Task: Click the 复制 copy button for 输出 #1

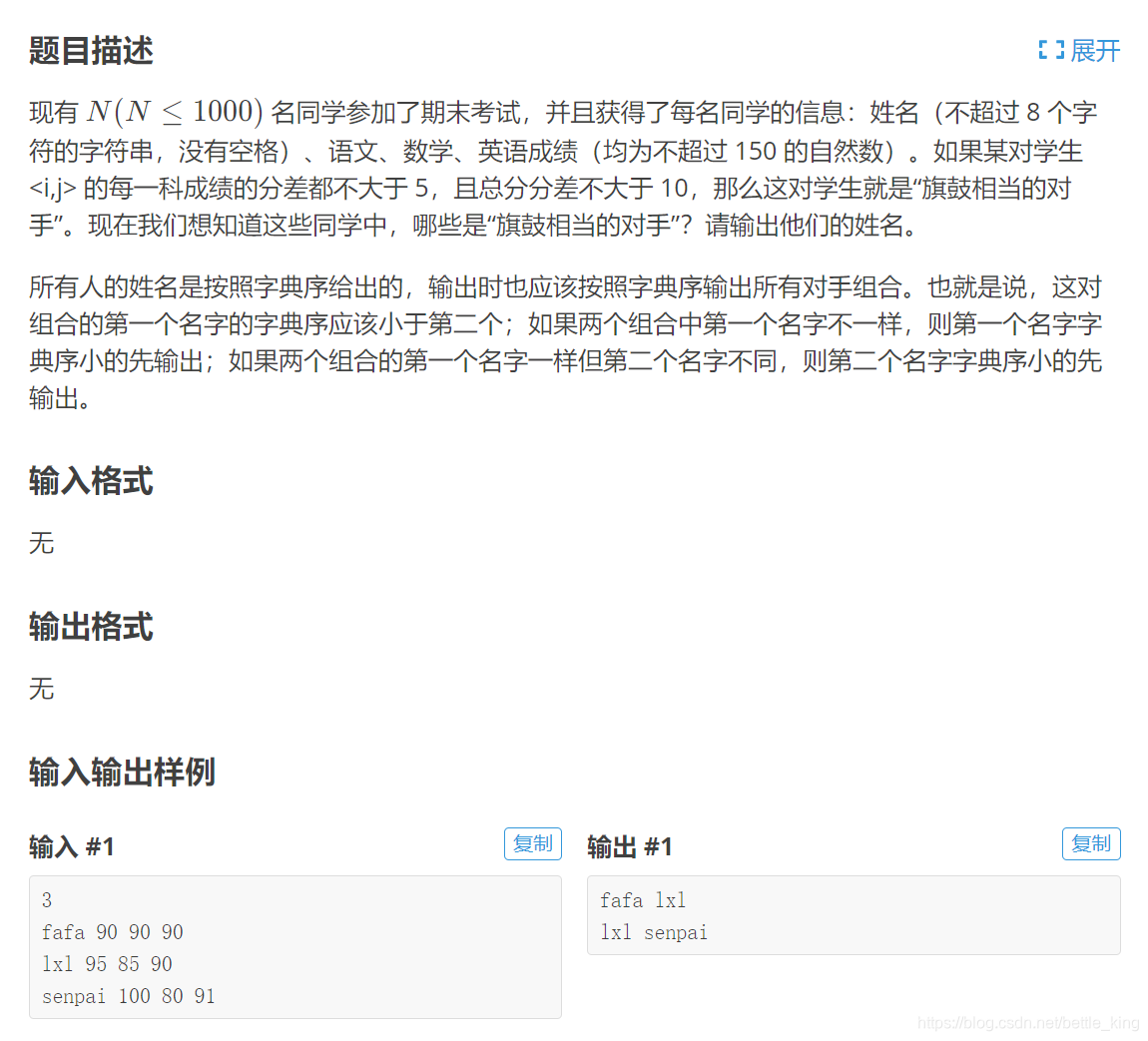Action: 1091,843
